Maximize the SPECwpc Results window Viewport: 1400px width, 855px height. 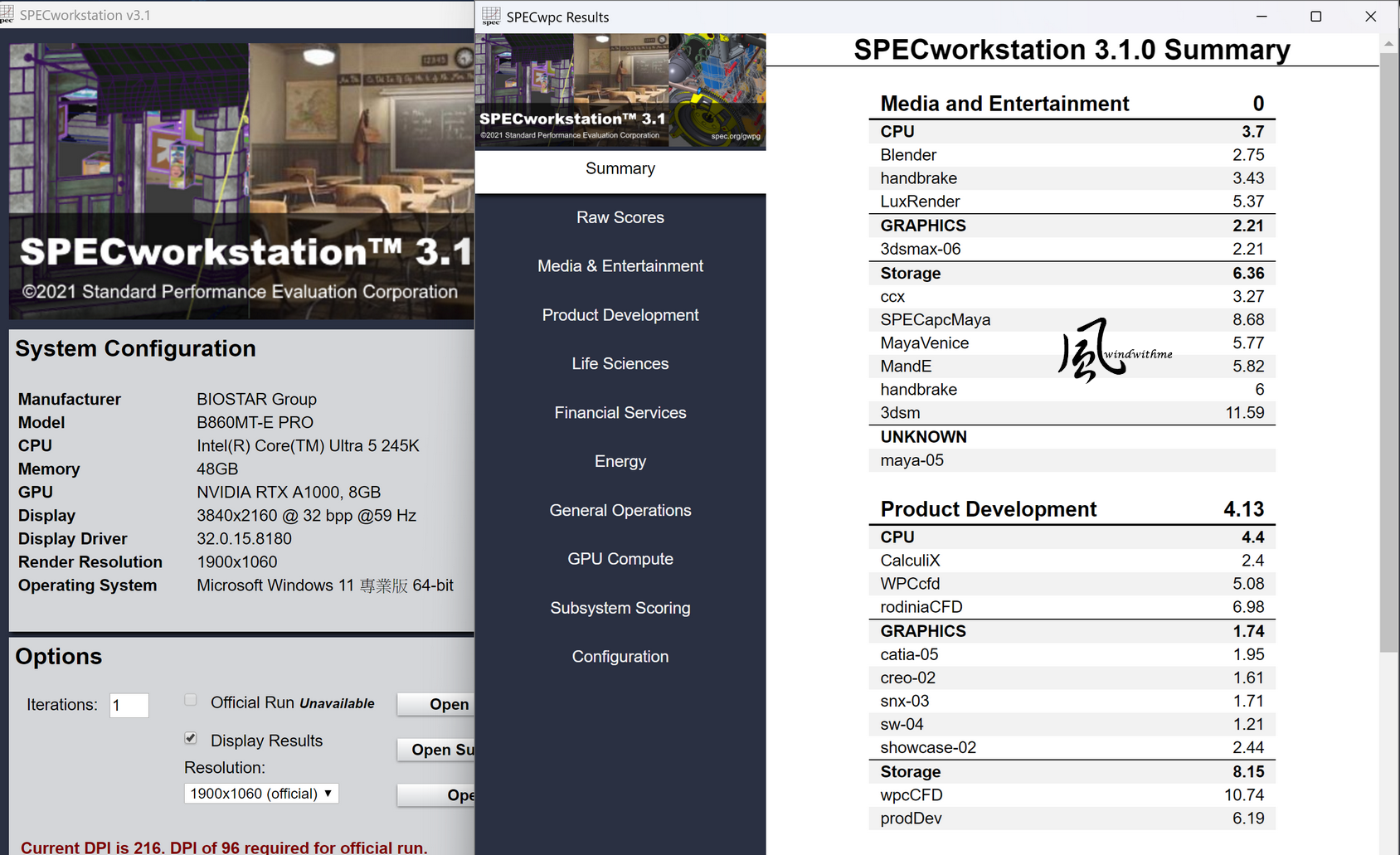(1315, 16)
